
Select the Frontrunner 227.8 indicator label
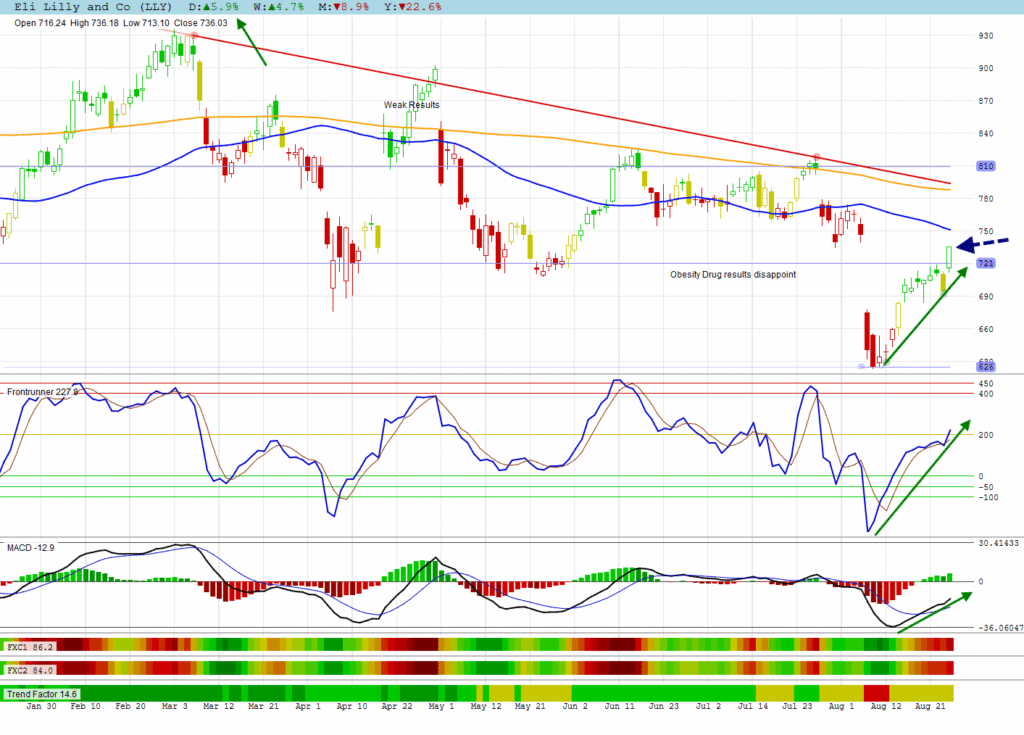click(42, 392)
